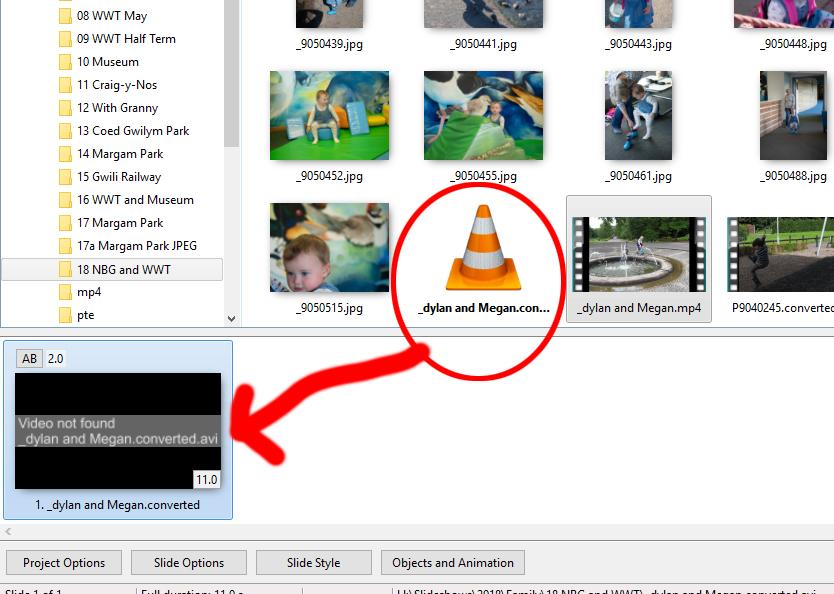The height and width of the screenshot is (594, 834).
Task: Select the _9050452.jpg photo thumbnail
Action: [329, 116]
